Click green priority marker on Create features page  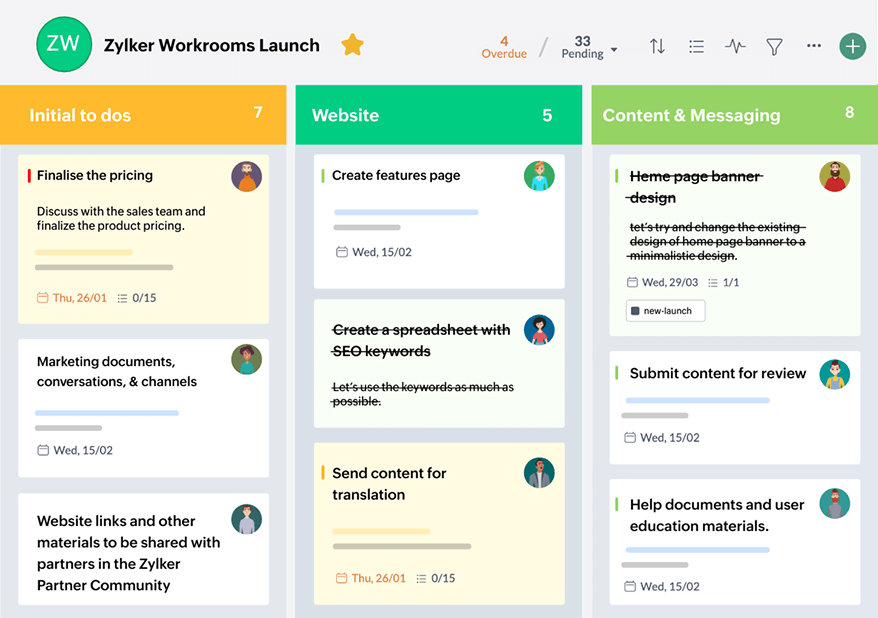point(323,176)
